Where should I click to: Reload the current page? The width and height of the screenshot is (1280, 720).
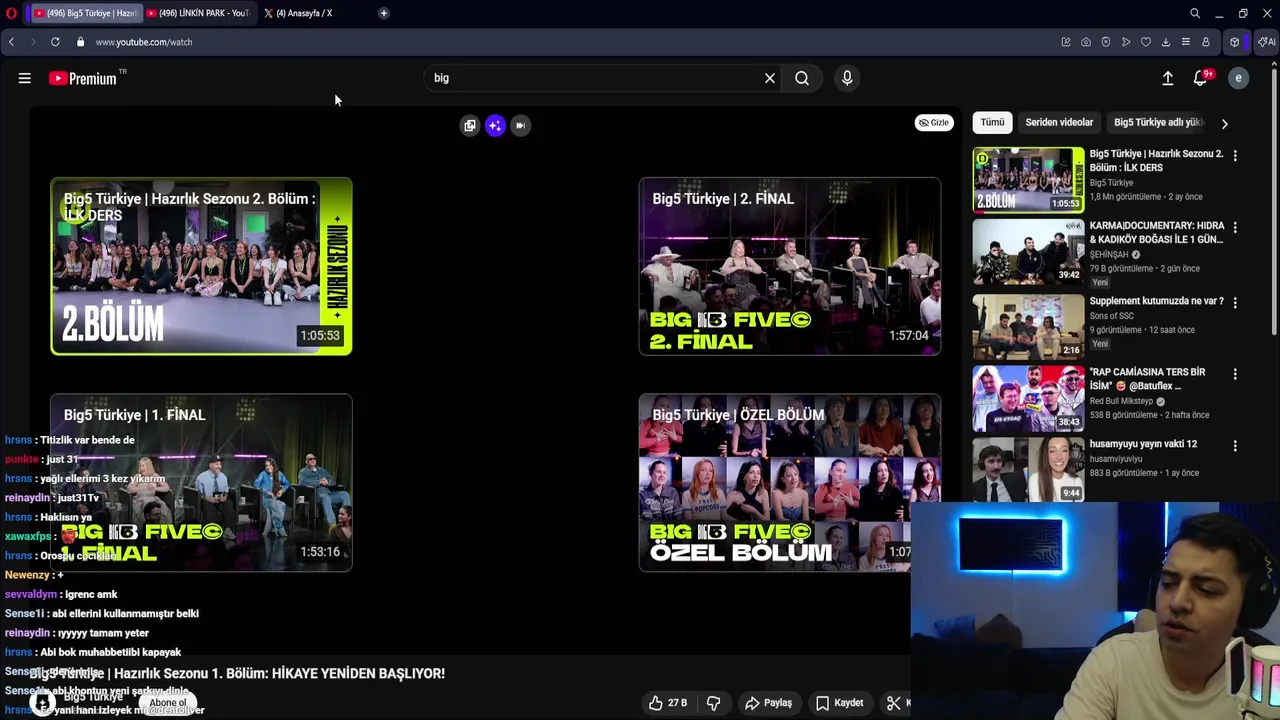click(55, 42)
